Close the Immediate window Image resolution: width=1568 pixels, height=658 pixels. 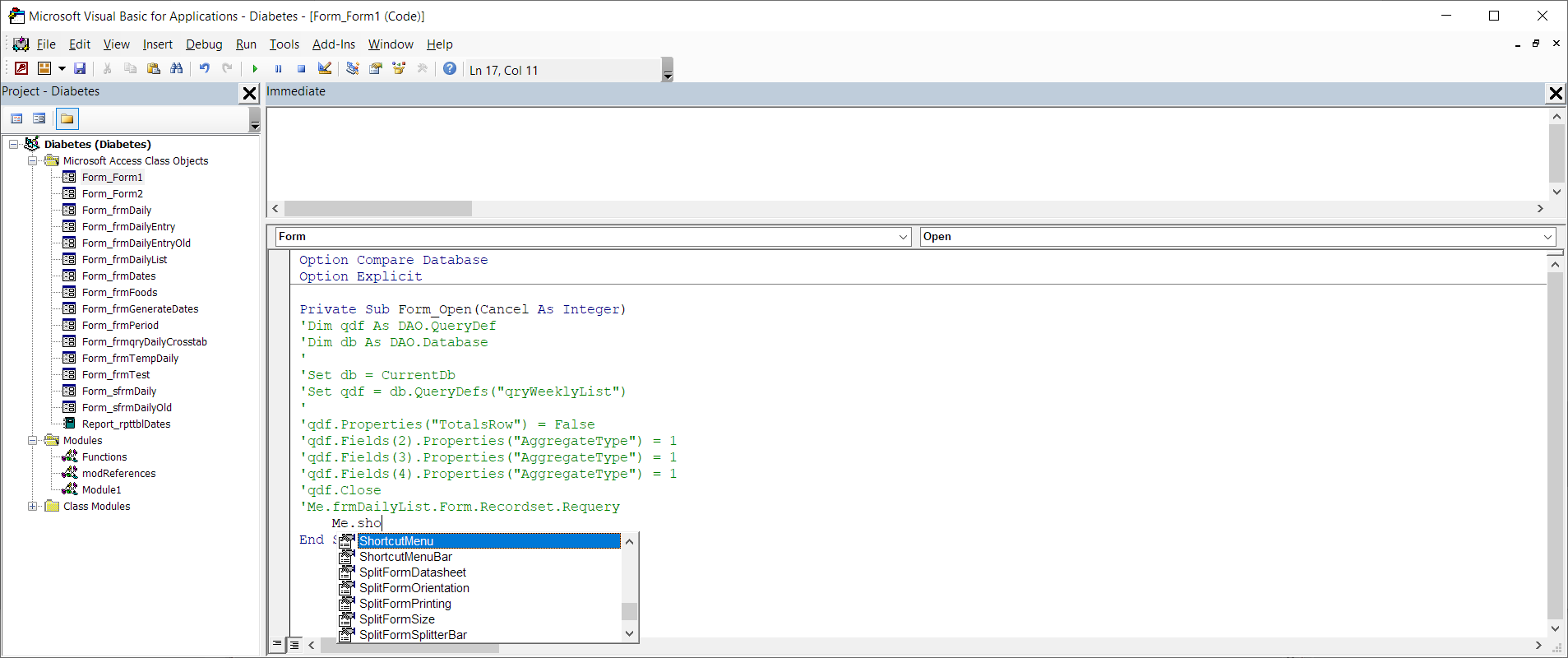click(1556, 93)
